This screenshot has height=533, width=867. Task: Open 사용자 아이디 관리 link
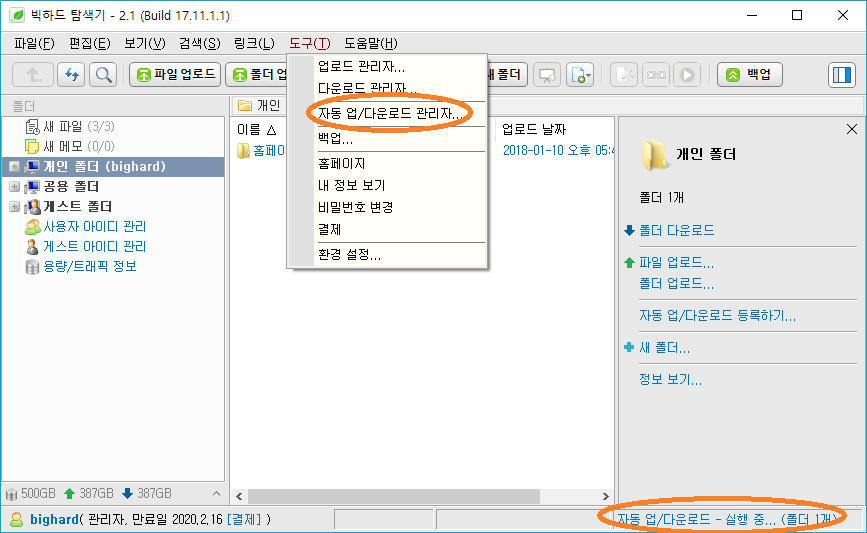tap(95, 226)
